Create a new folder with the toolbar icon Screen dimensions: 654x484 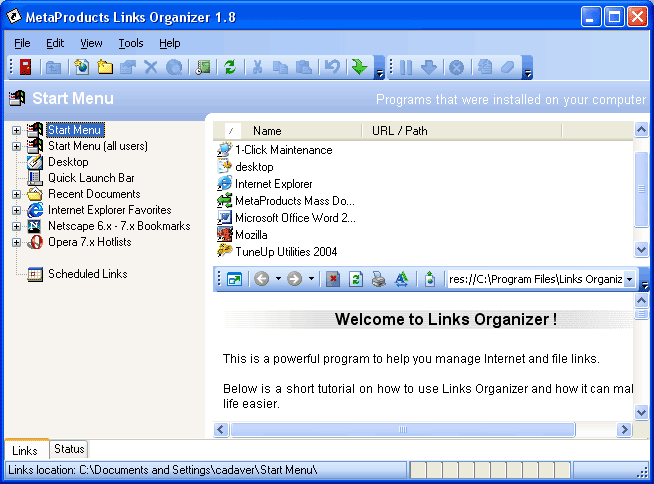105,67
